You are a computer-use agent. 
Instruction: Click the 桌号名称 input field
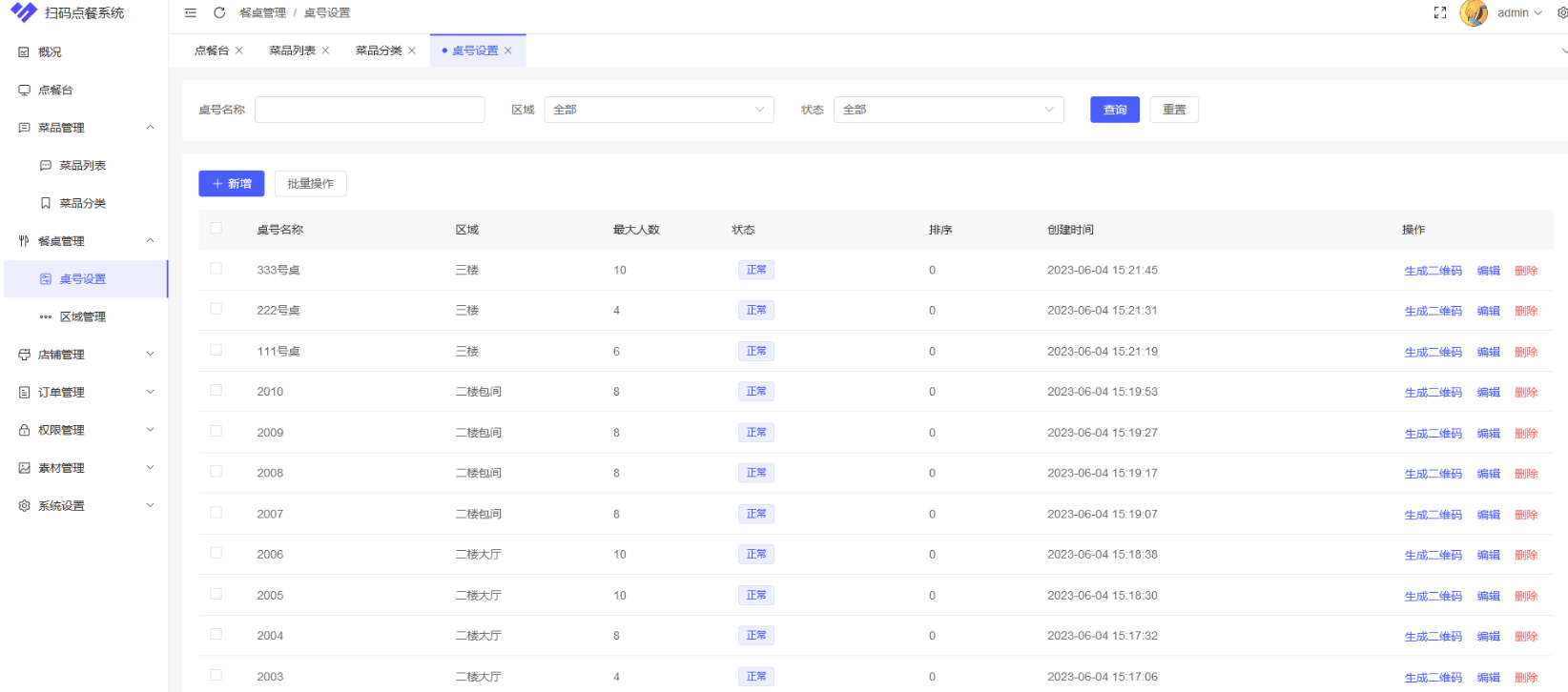click(369, 110)
